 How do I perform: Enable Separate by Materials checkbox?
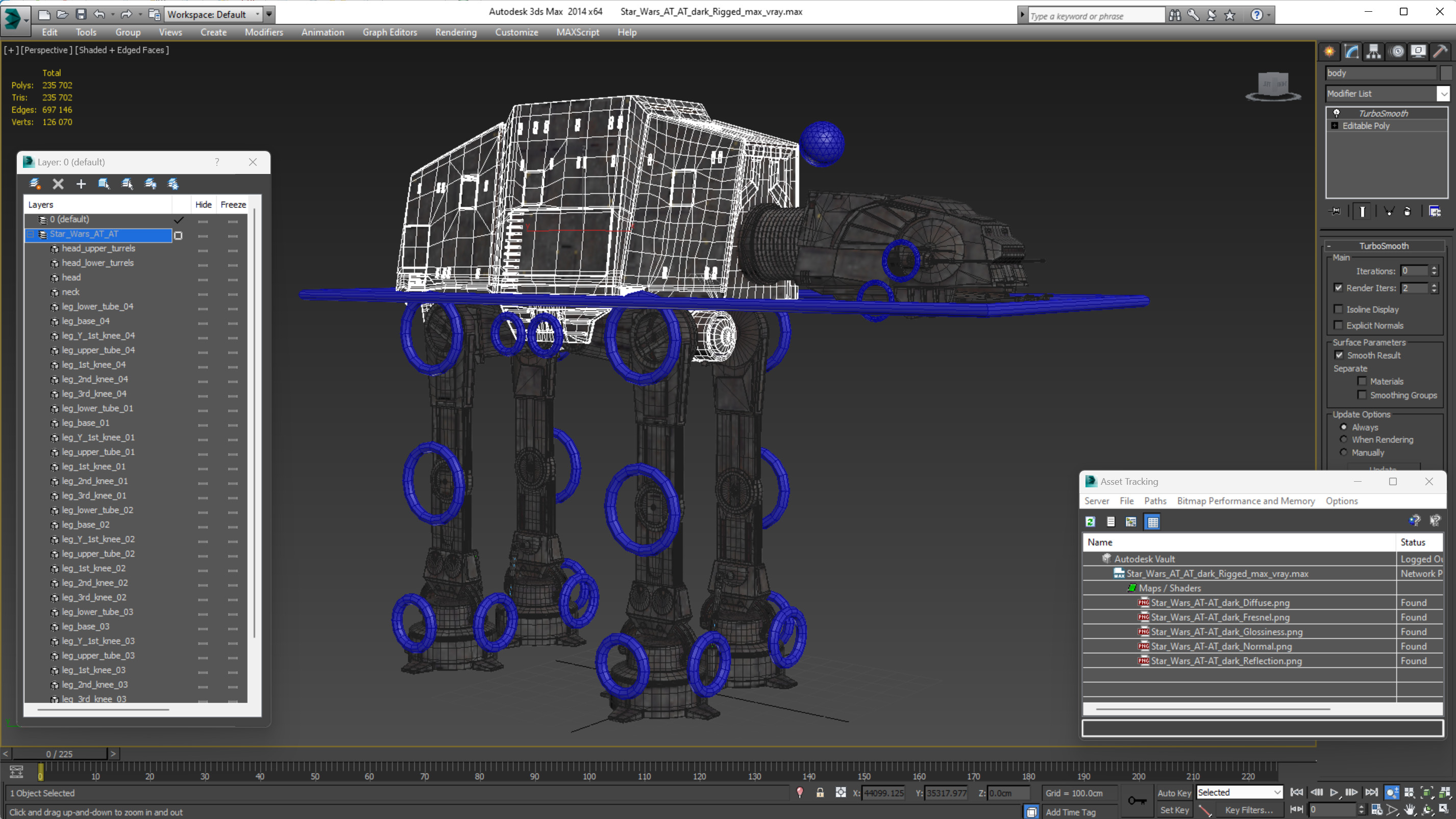pos(1362,381)
